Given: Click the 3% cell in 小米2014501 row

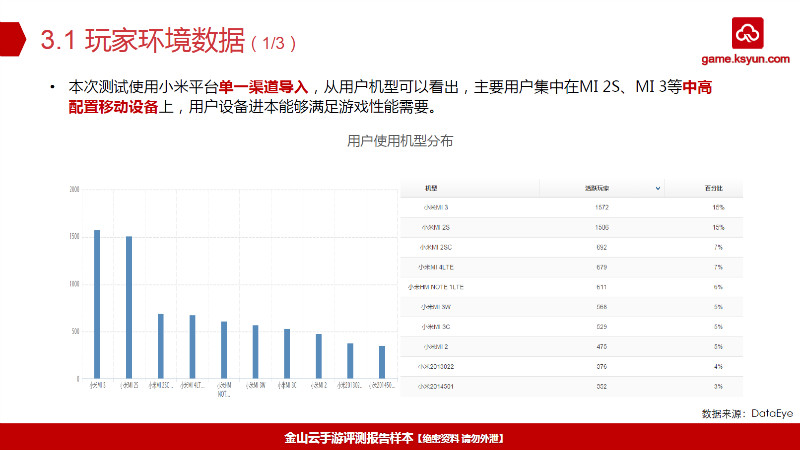Looking at the screenshot, I should point(718,387).
